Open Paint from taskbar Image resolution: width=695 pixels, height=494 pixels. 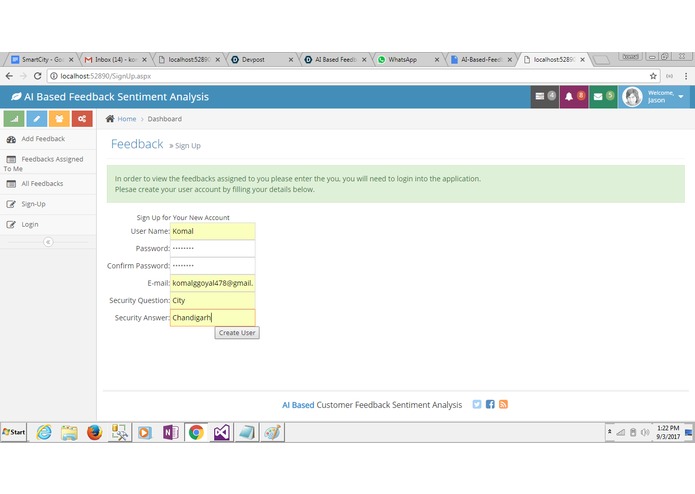click(x=272, y=432)
